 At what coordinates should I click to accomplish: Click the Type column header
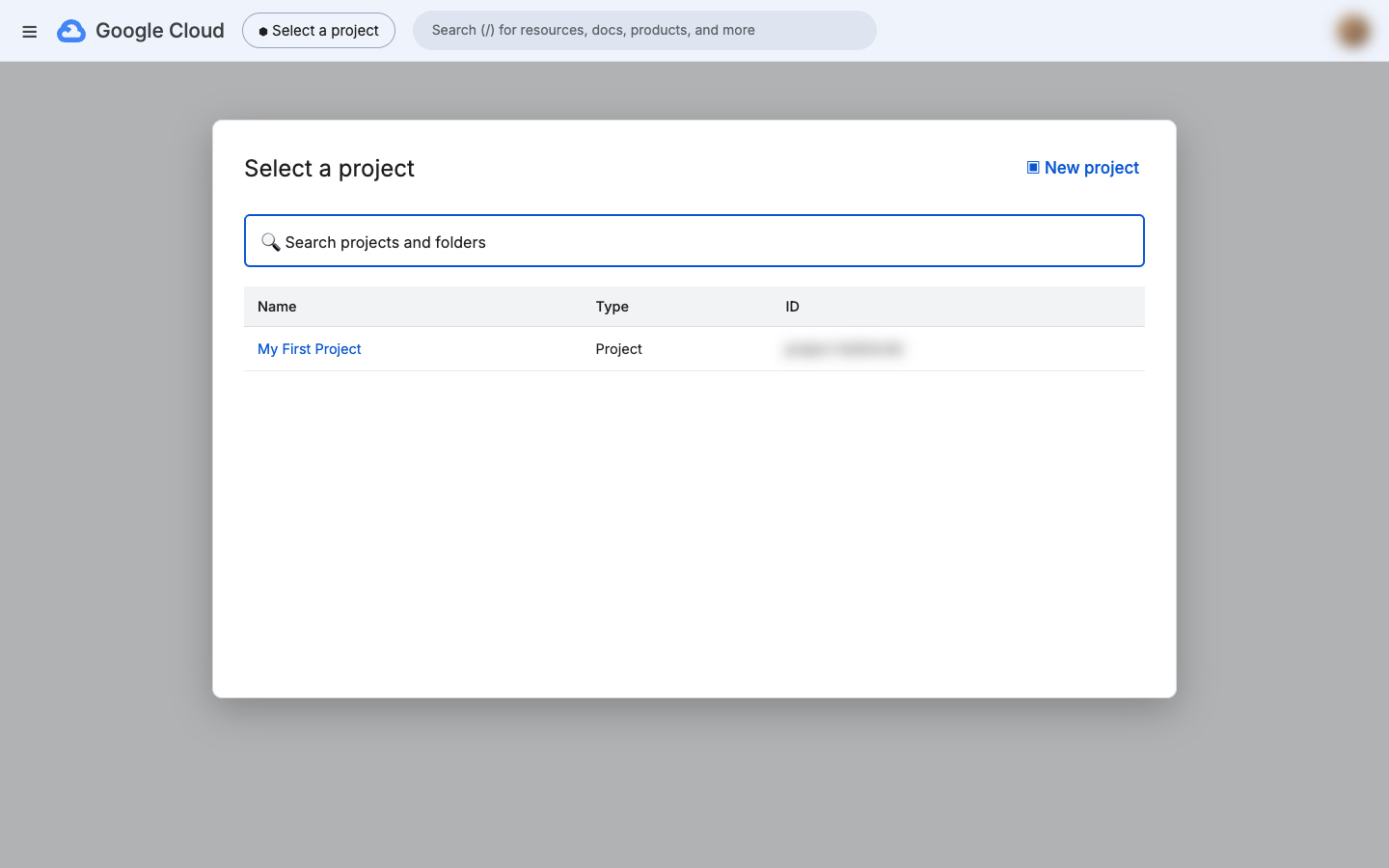[x=612, y=307]
